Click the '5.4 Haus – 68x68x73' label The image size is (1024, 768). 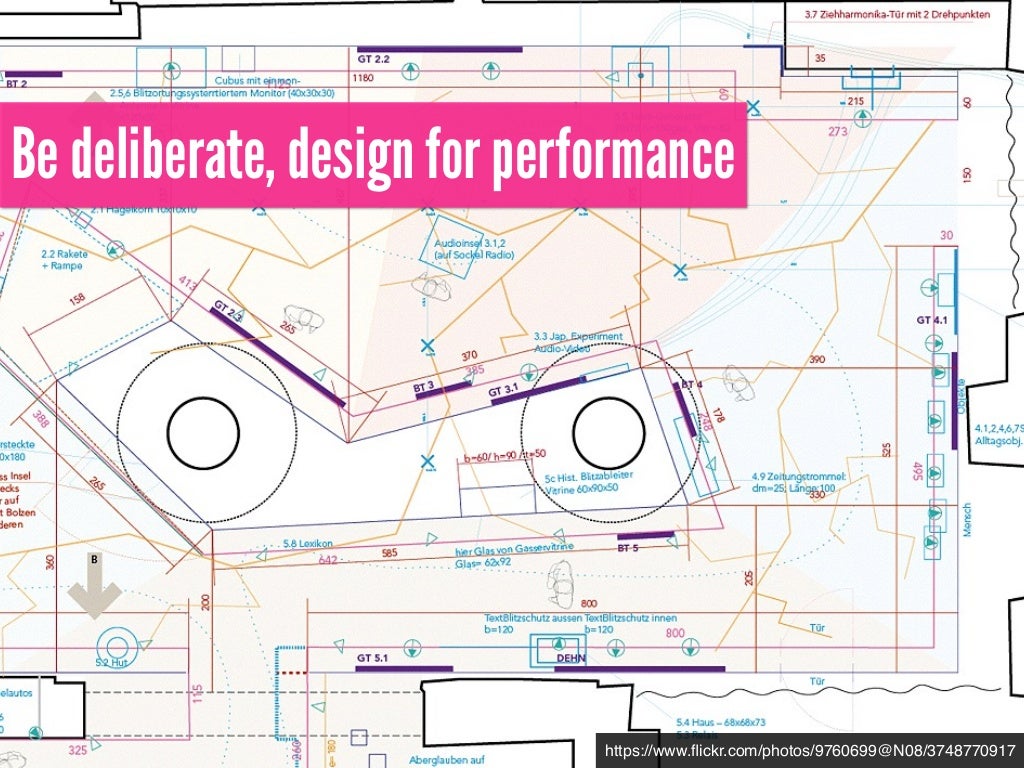(721, 722)
